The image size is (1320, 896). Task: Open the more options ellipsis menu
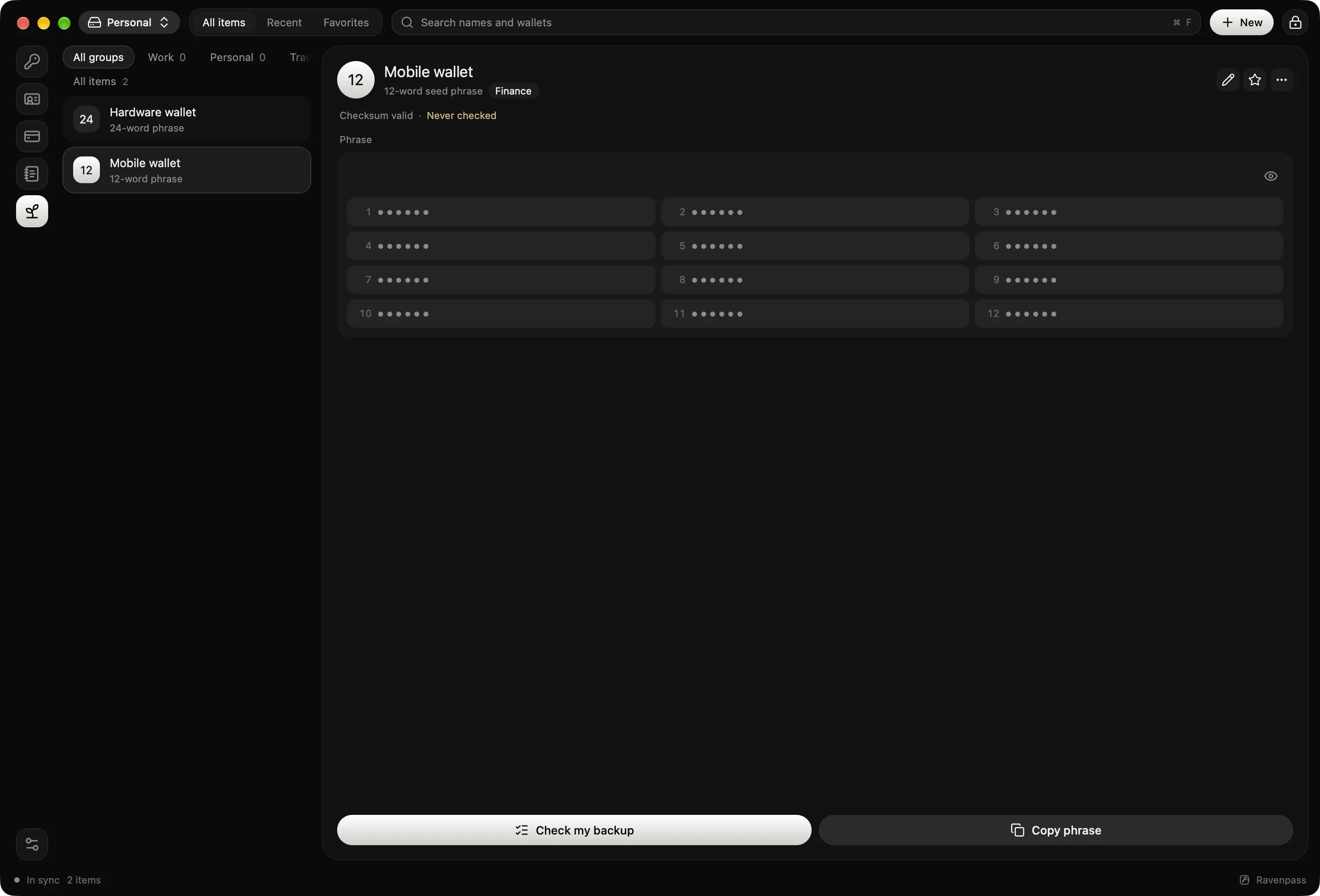pyautogui.click(x=1281, y=80)
